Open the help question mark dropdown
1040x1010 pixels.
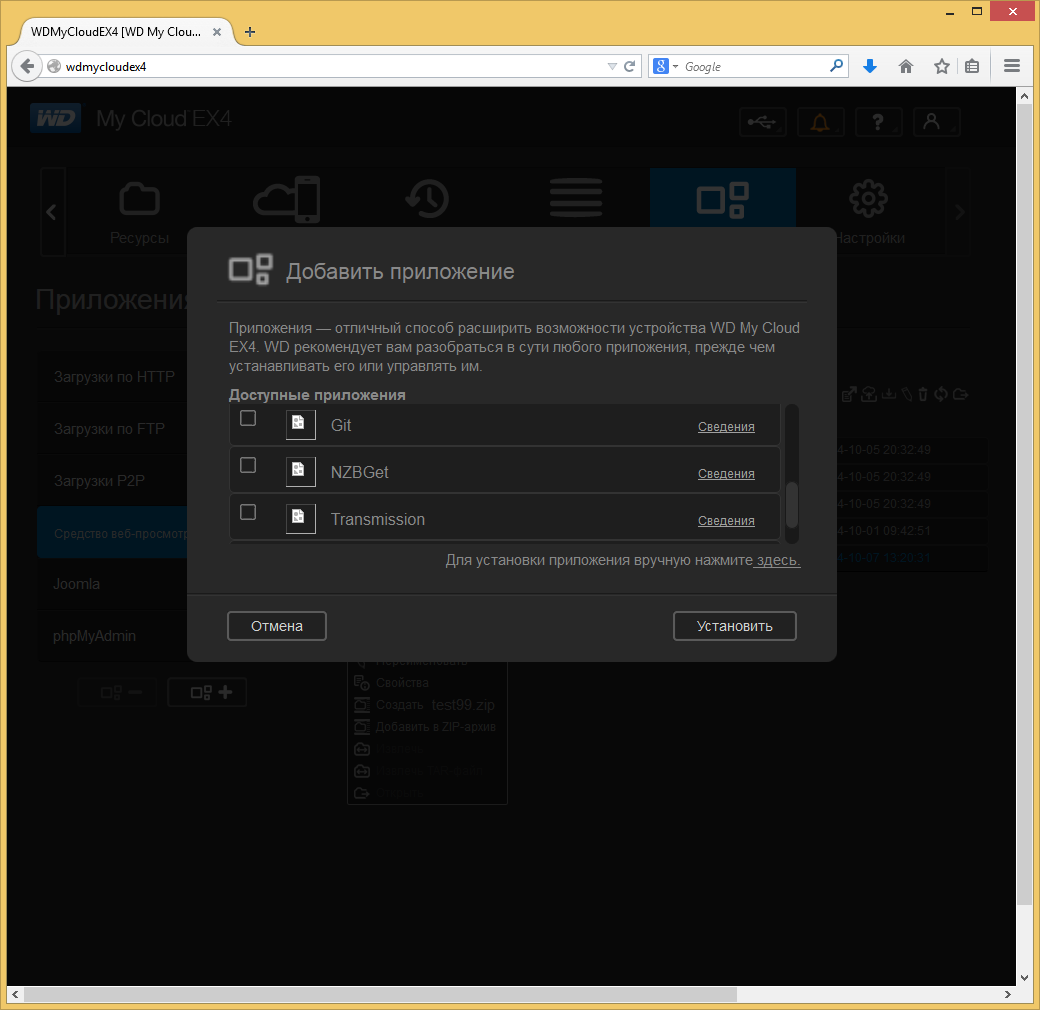(x=878, y=122)
